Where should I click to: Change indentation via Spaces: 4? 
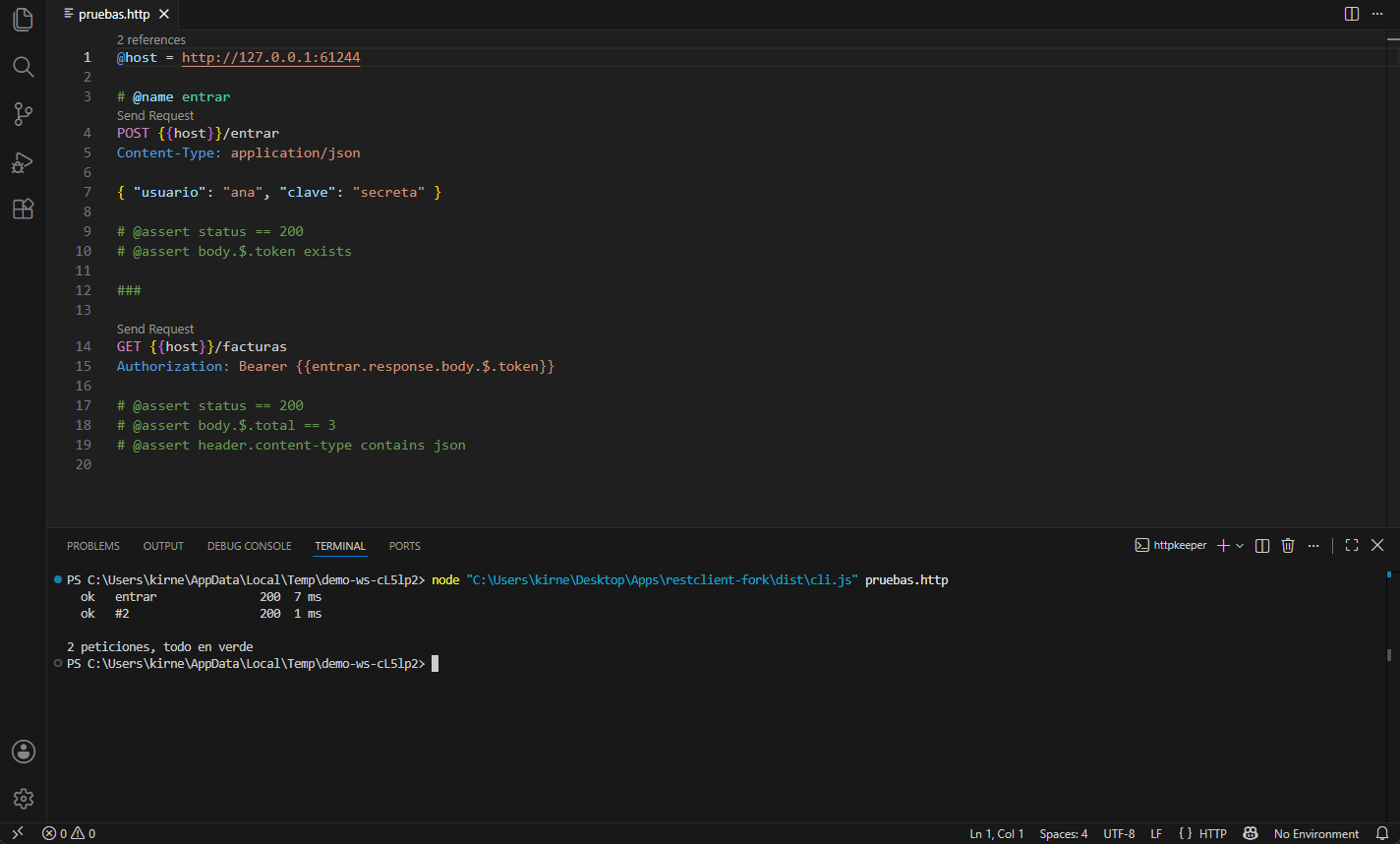1064,833
